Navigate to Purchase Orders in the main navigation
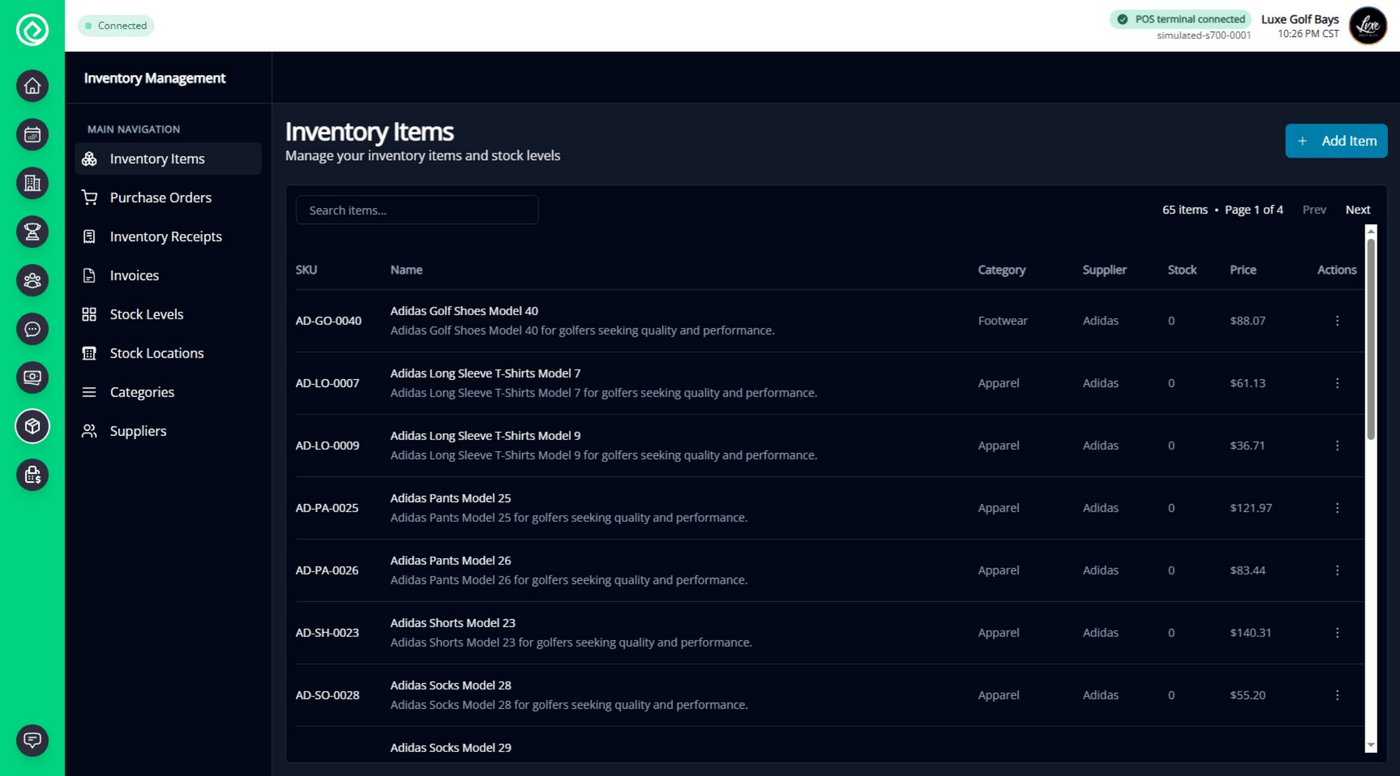 pos(160,197)
